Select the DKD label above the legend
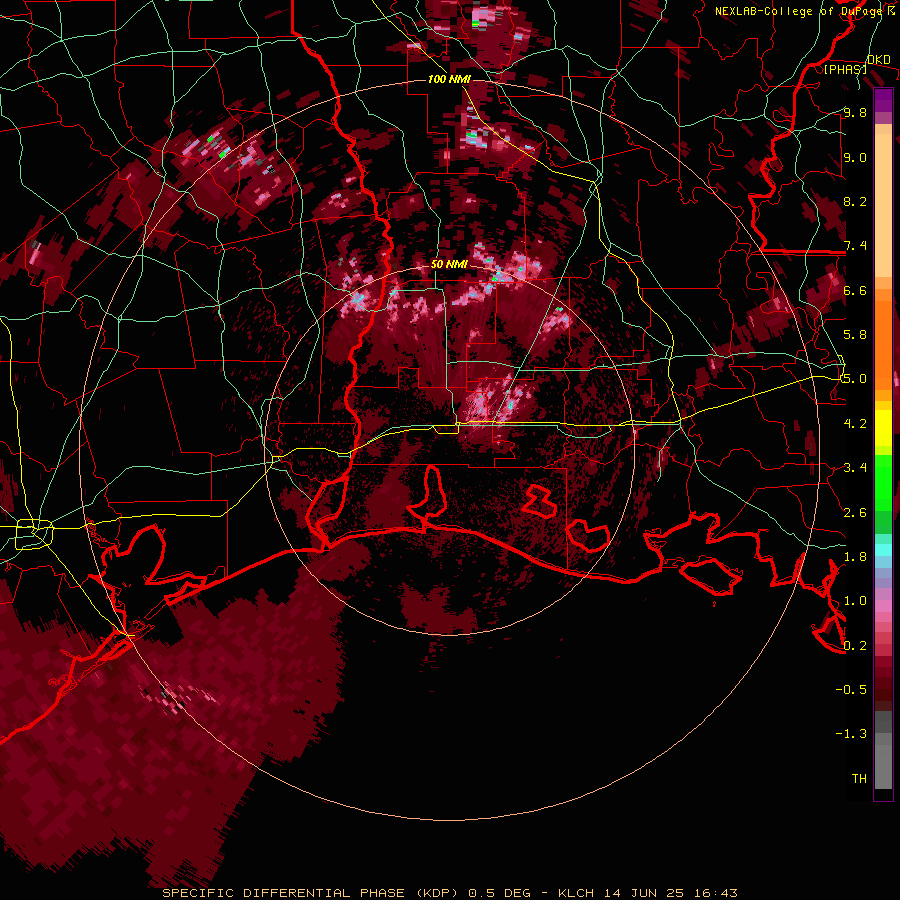Image resolution: width=900 pixels, height=900 pixels. click(x=878, y=60)
